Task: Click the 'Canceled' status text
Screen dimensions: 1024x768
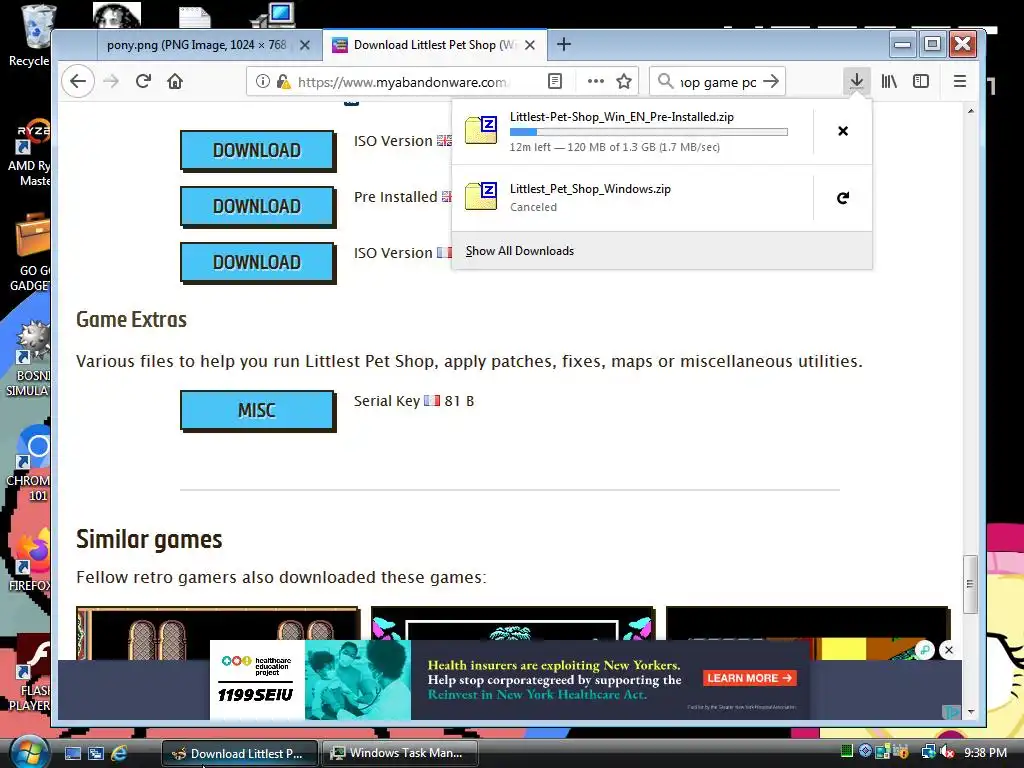Action: click(x=533, y=207)
